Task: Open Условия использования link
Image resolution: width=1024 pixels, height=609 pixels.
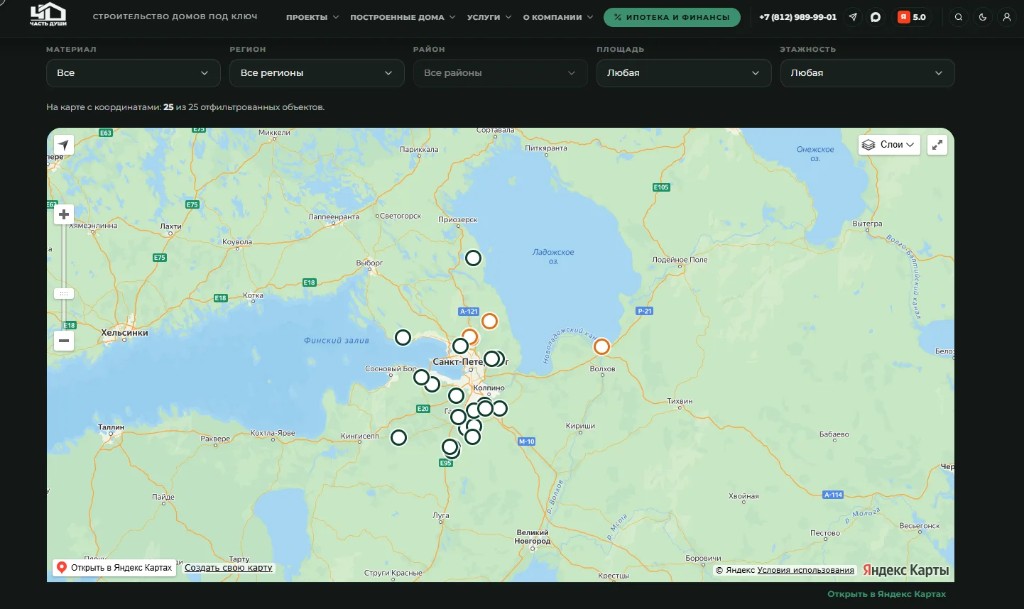Action: pyautogui.click(x=805, y=570)
